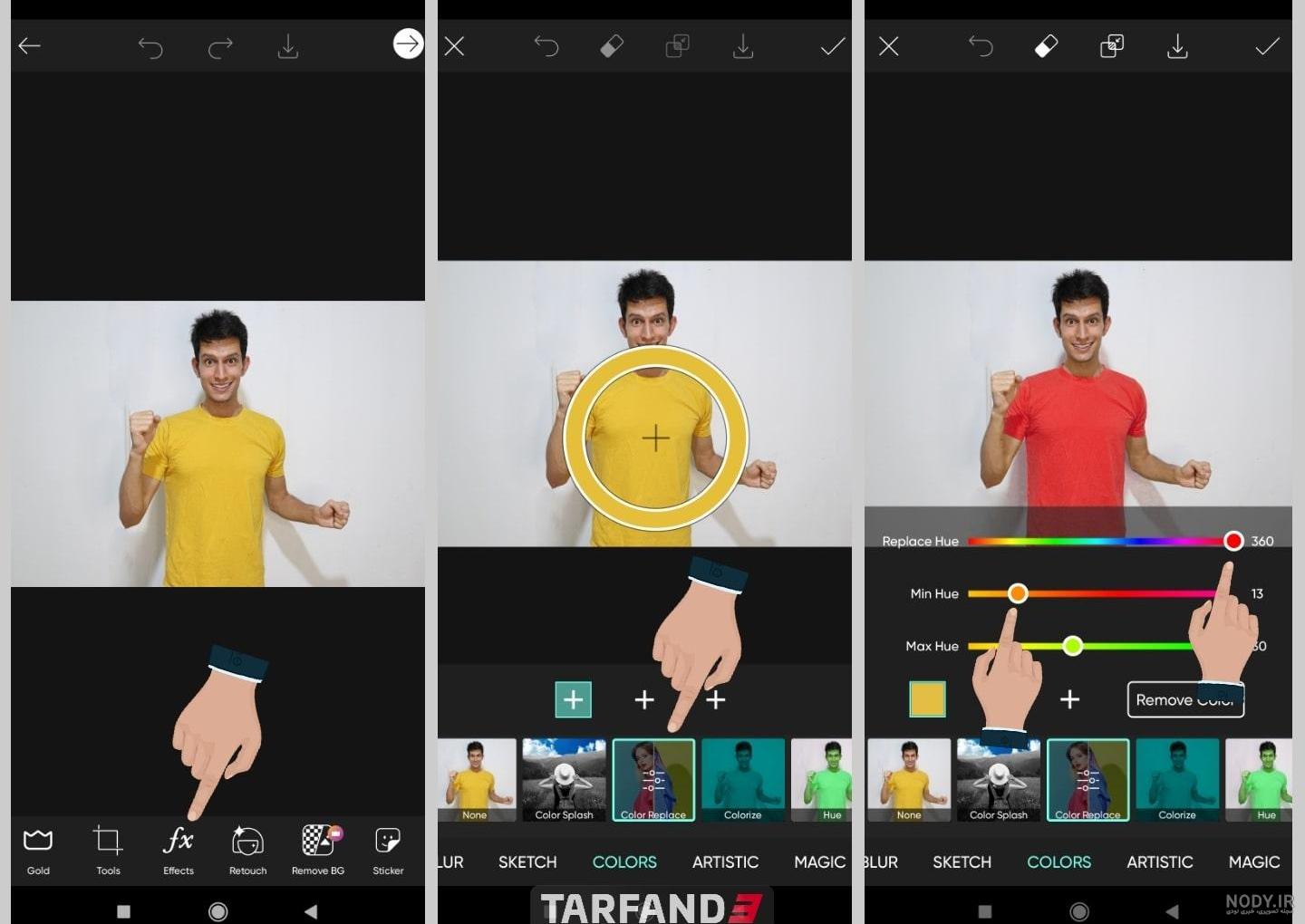Switch to ARTISTIC tab in right panel

pos(1160,862)
